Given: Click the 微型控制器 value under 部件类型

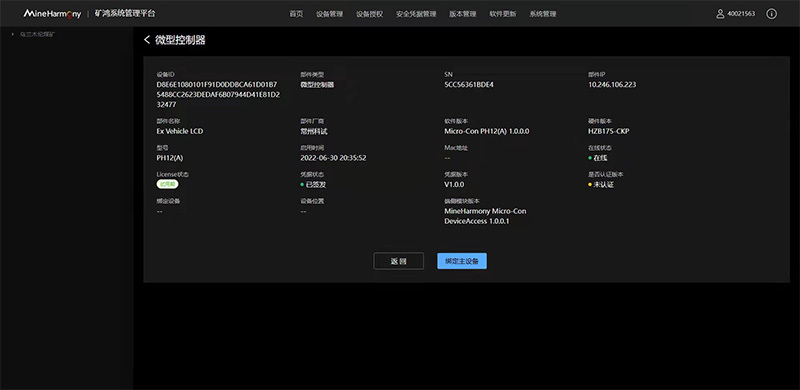Looking at the screenshot, I should pos(317,85).
